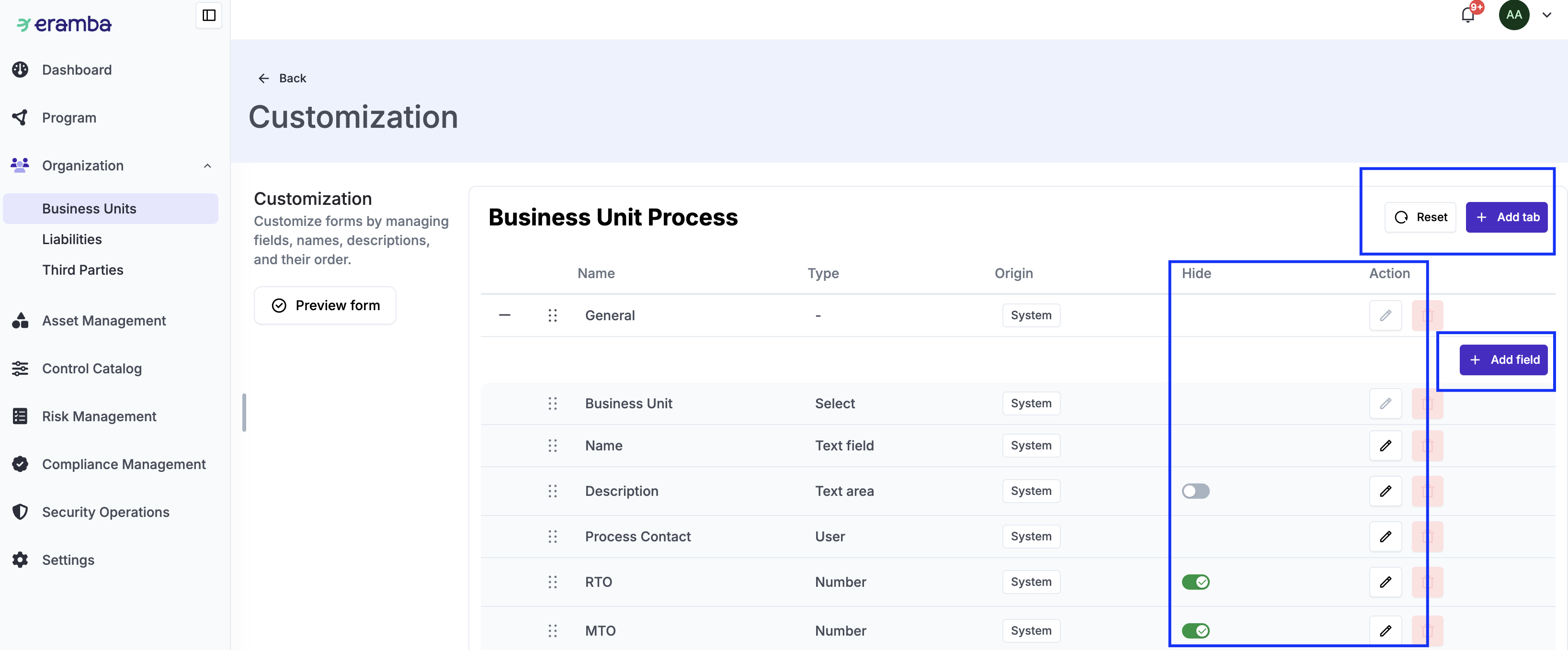Click the delete icon on MTO row
The width and height of the screenshot is (1568, 650).
click(x=1427, y=630)
